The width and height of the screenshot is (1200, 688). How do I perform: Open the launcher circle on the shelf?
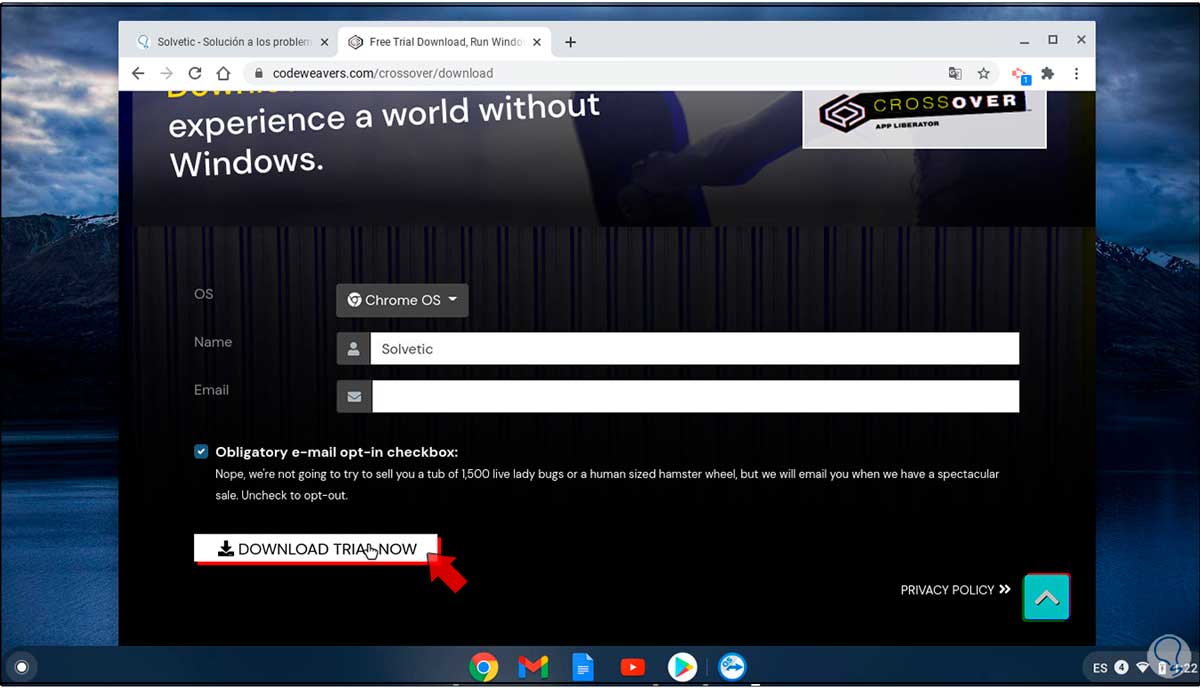[22, 667]
